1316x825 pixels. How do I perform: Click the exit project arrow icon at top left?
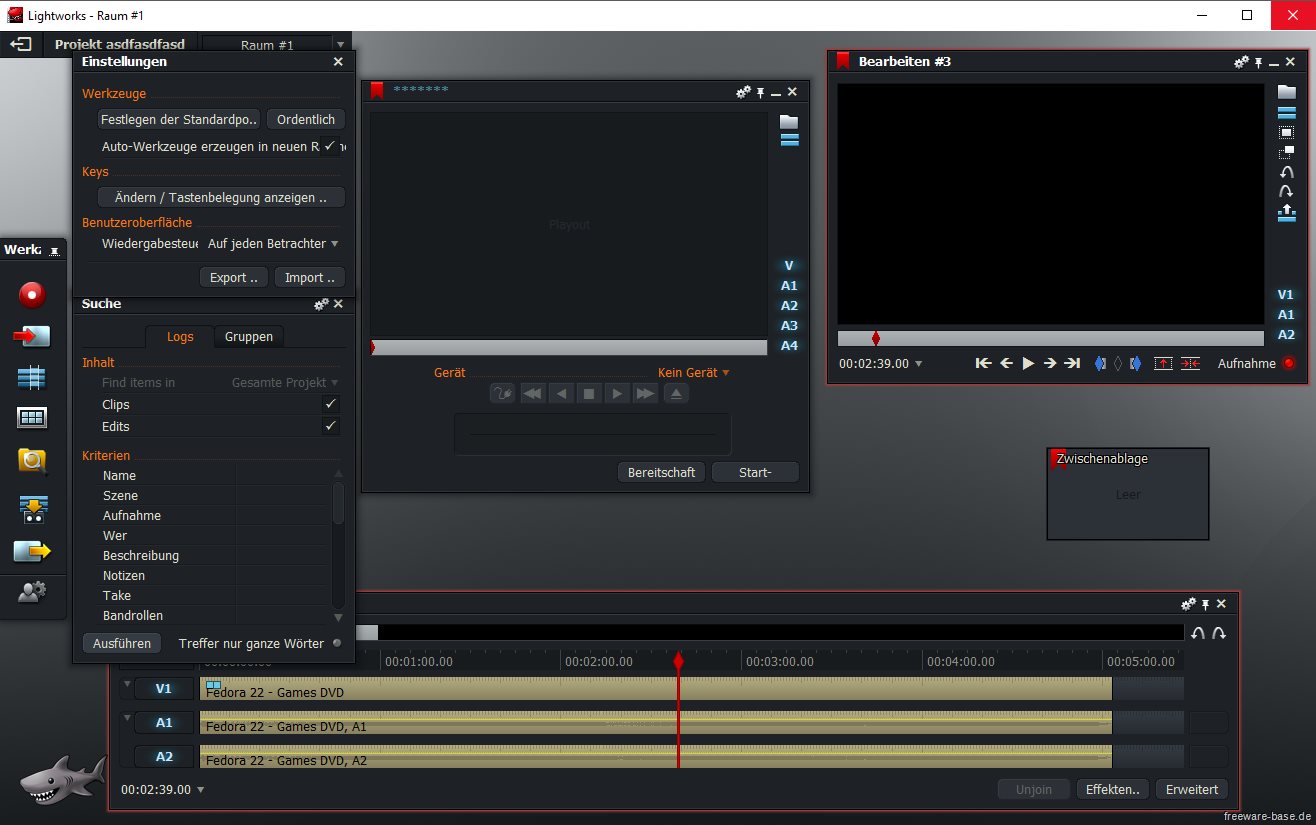21,44
